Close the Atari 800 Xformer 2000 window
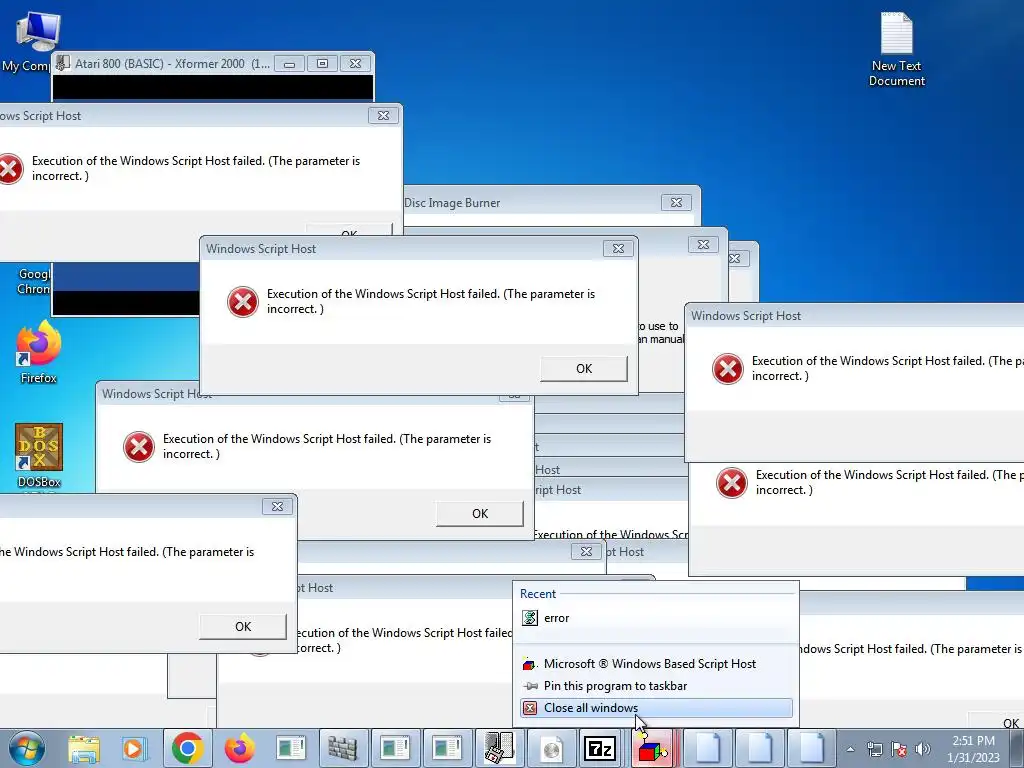This screenshot has width=1024, height=768. pyautogui.click(x=355, y=63)
